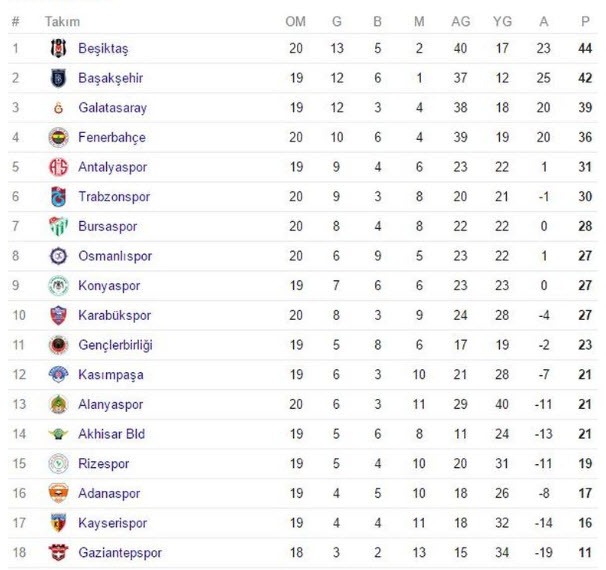Screen dimensions: 606x570
Task: Select the Kasımpaşa team name
Action: coord(111,375)
